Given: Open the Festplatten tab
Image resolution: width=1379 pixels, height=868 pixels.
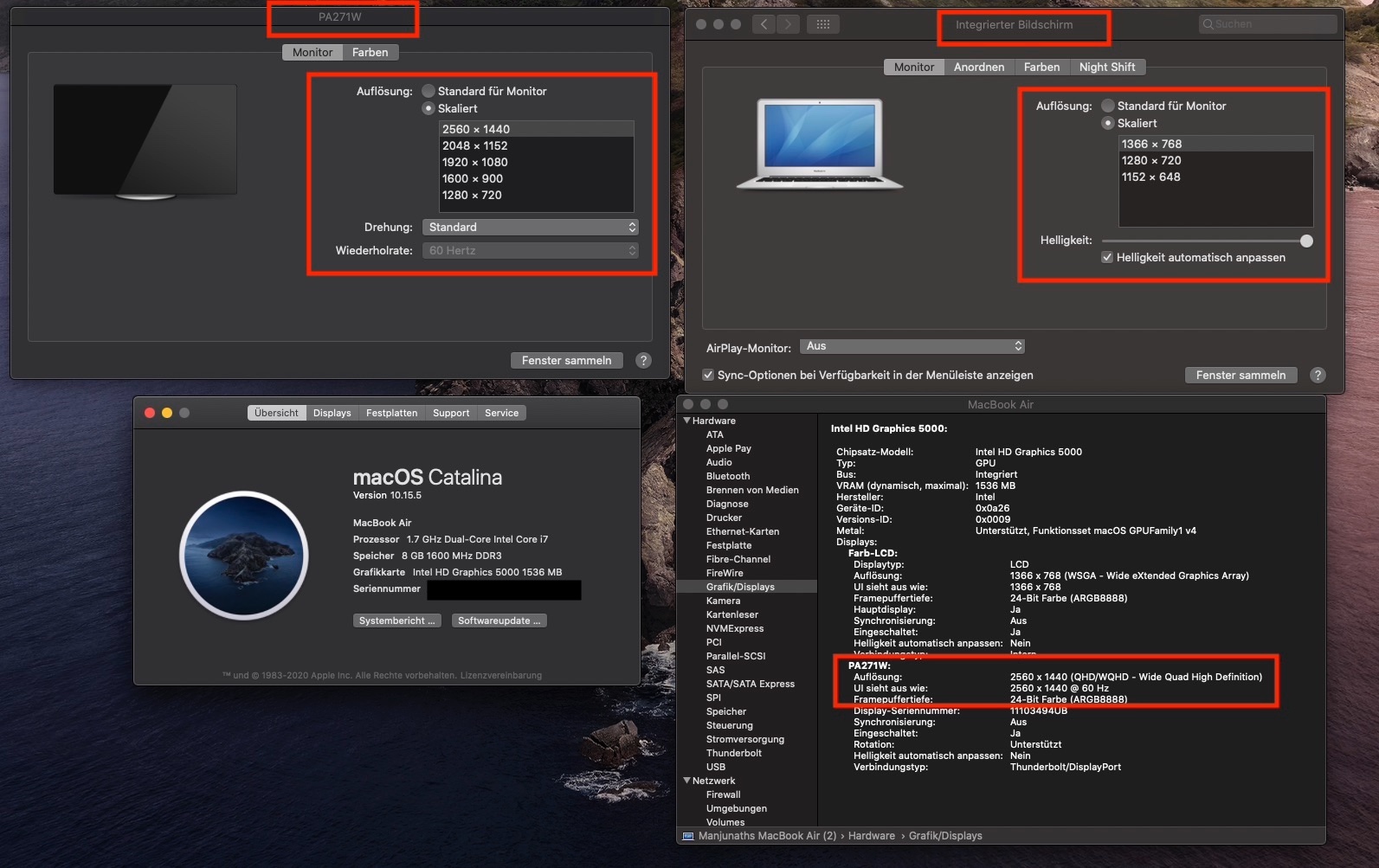Looking at the screenshot, I should 391,414.
